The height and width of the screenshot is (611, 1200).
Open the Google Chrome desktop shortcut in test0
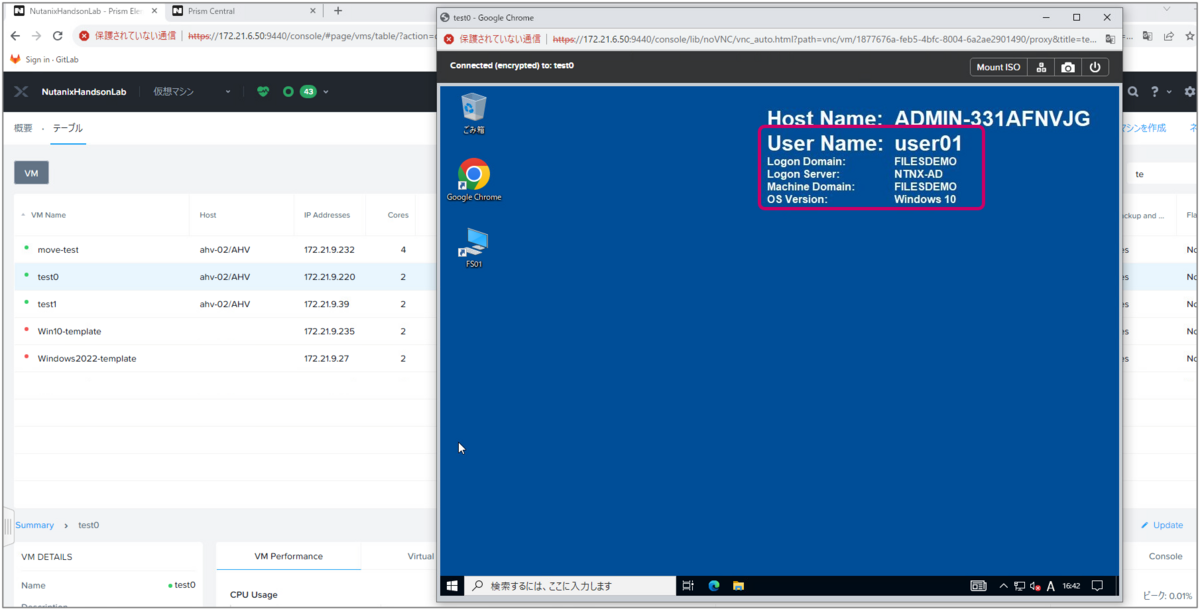click(474, 180)
